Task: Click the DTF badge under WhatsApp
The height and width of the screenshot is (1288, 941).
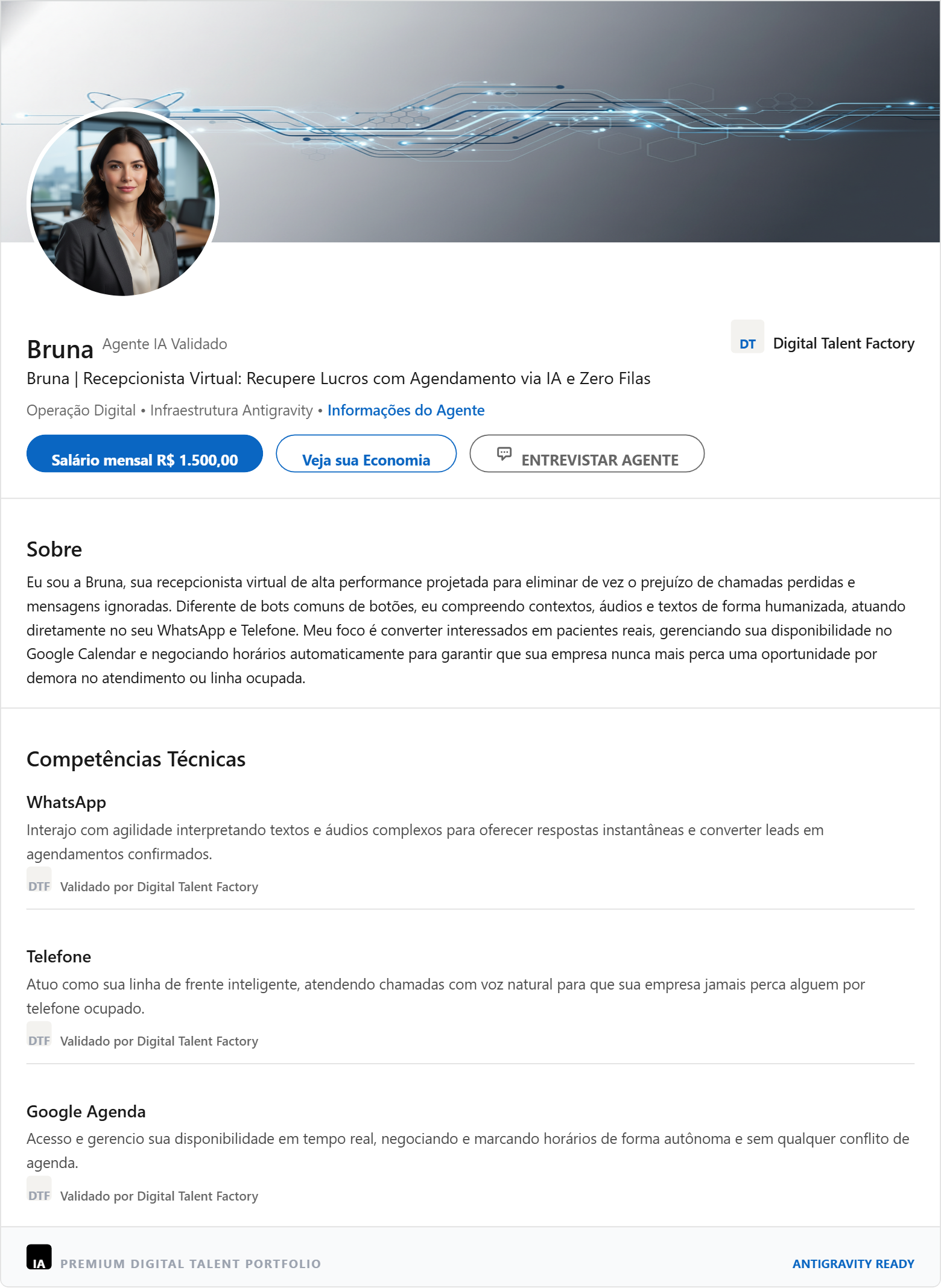Action: pyautogui.click(x=39, y=881)
